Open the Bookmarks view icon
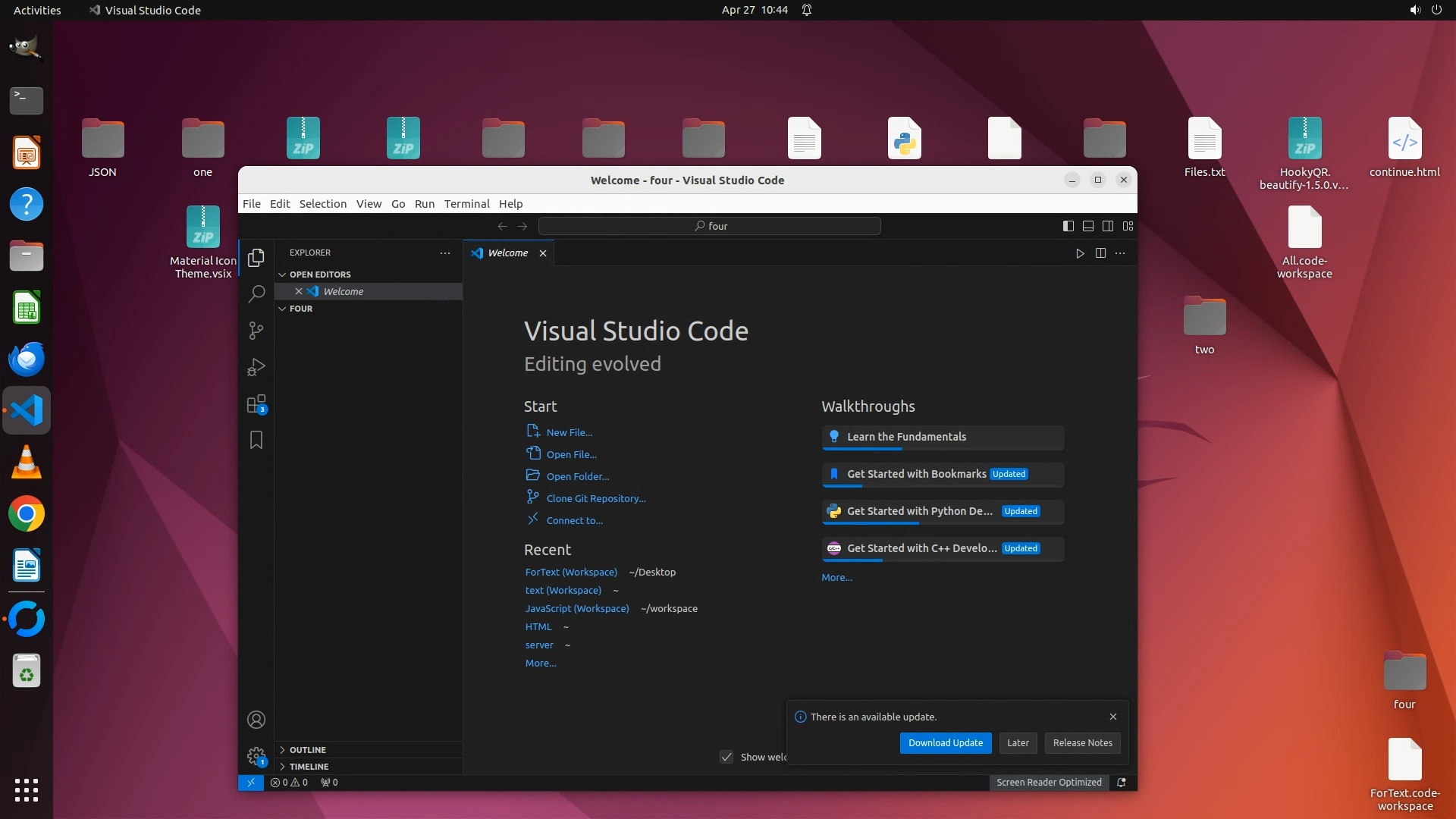The width and height of the screenshot is (1456, 819). (x=256, y=440)
